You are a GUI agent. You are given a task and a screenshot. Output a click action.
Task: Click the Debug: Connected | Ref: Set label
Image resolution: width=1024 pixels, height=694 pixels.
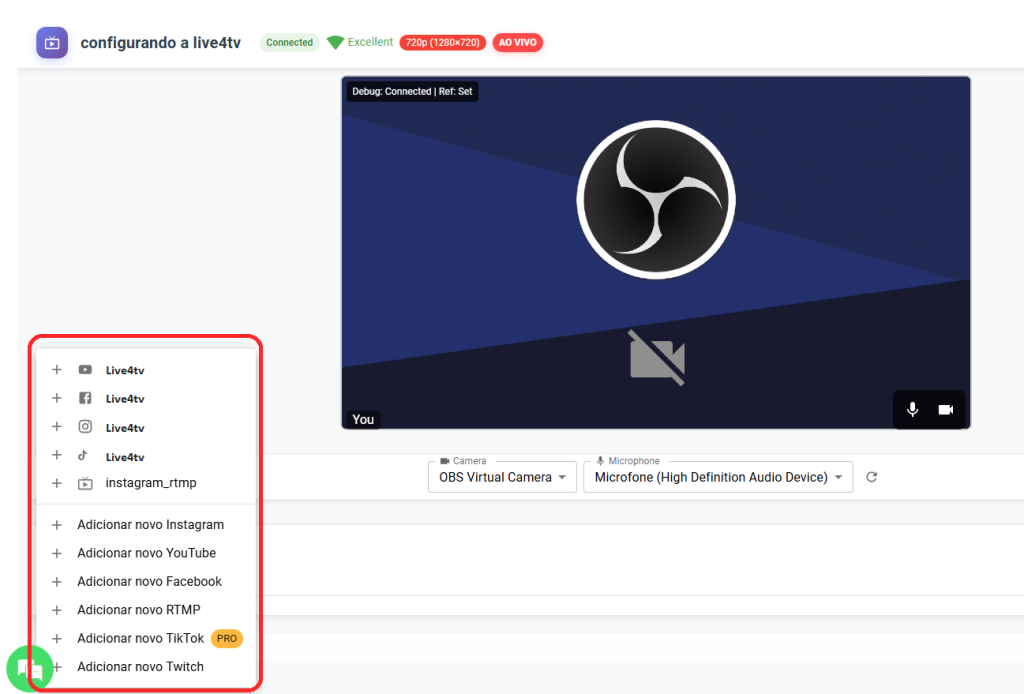click(412, 91)
